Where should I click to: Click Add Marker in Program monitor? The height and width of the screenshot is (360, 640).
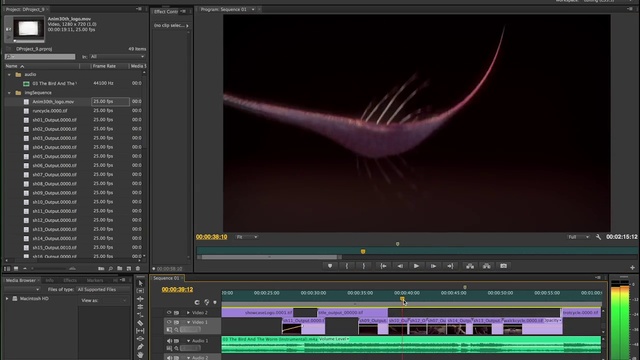pyautogui.click(x=330, y=266)
